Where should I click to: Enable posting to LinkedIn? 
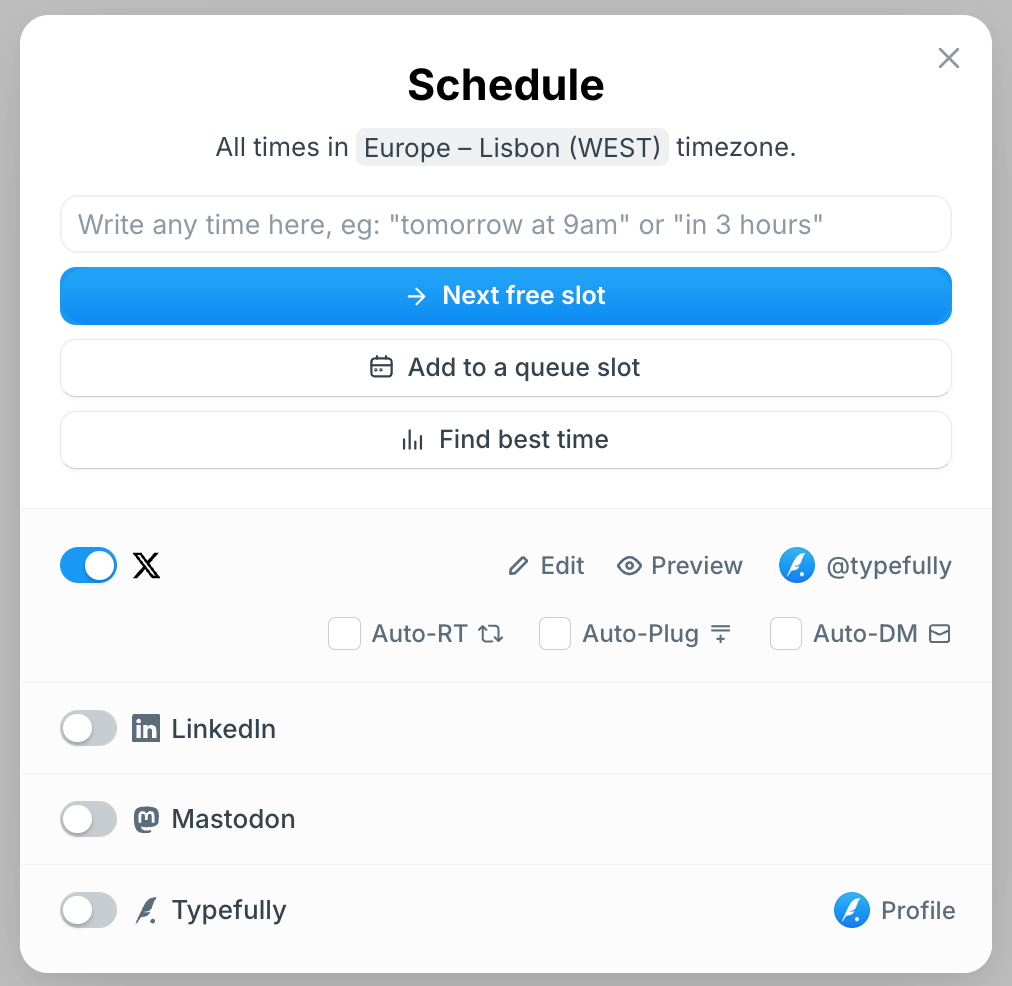click(88, 728)
